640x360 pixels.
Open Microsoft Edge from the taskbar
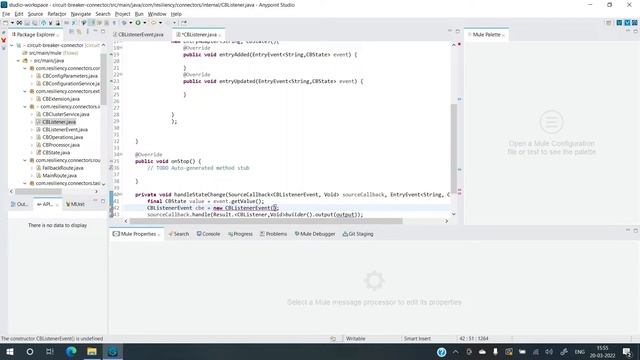(x=71, y=351)
